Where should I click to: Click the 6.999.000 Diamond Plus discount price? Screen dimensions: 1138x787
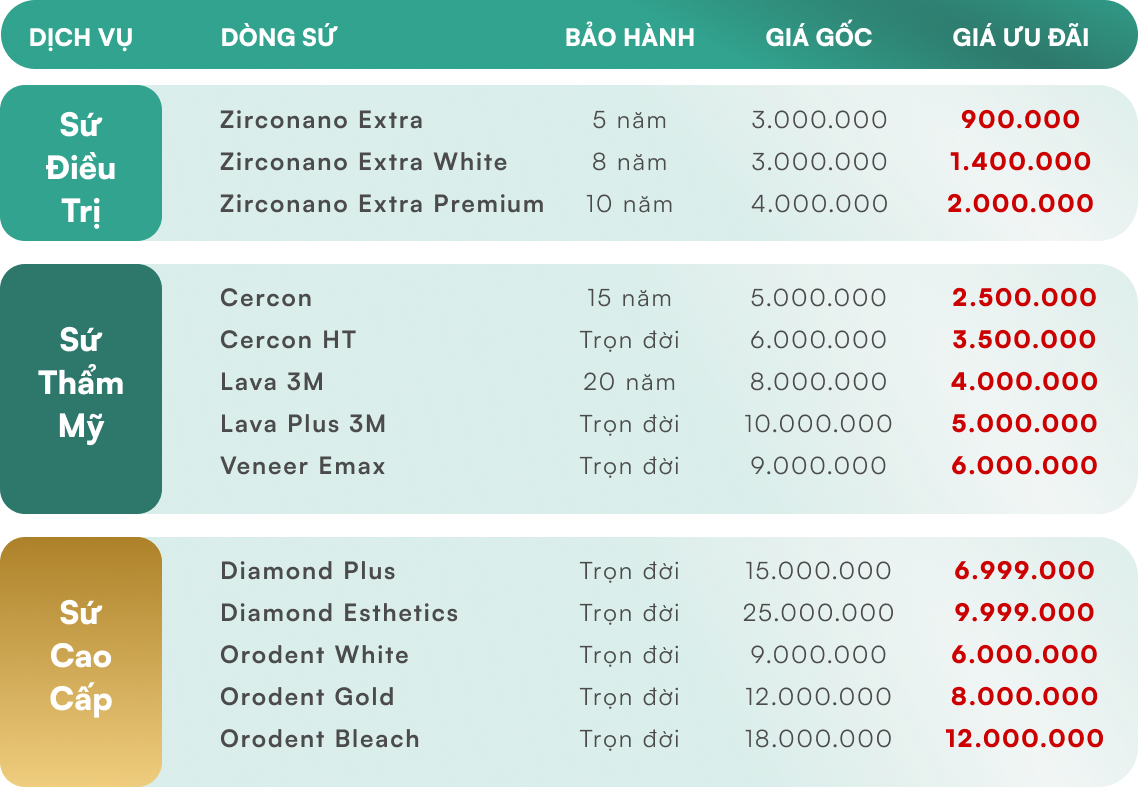coord(1024,571)
